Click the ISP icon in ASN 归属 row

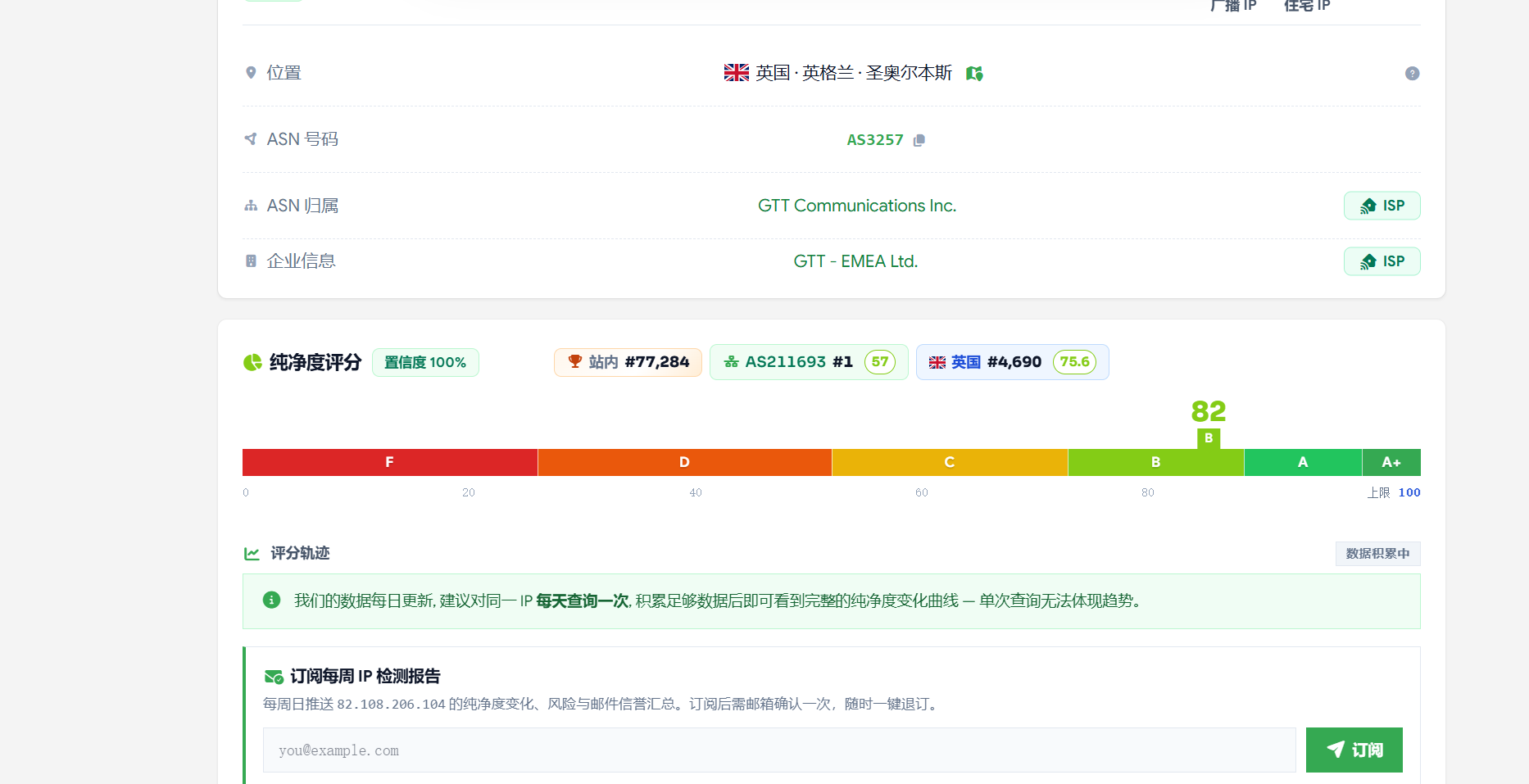tap(1368, 206)
